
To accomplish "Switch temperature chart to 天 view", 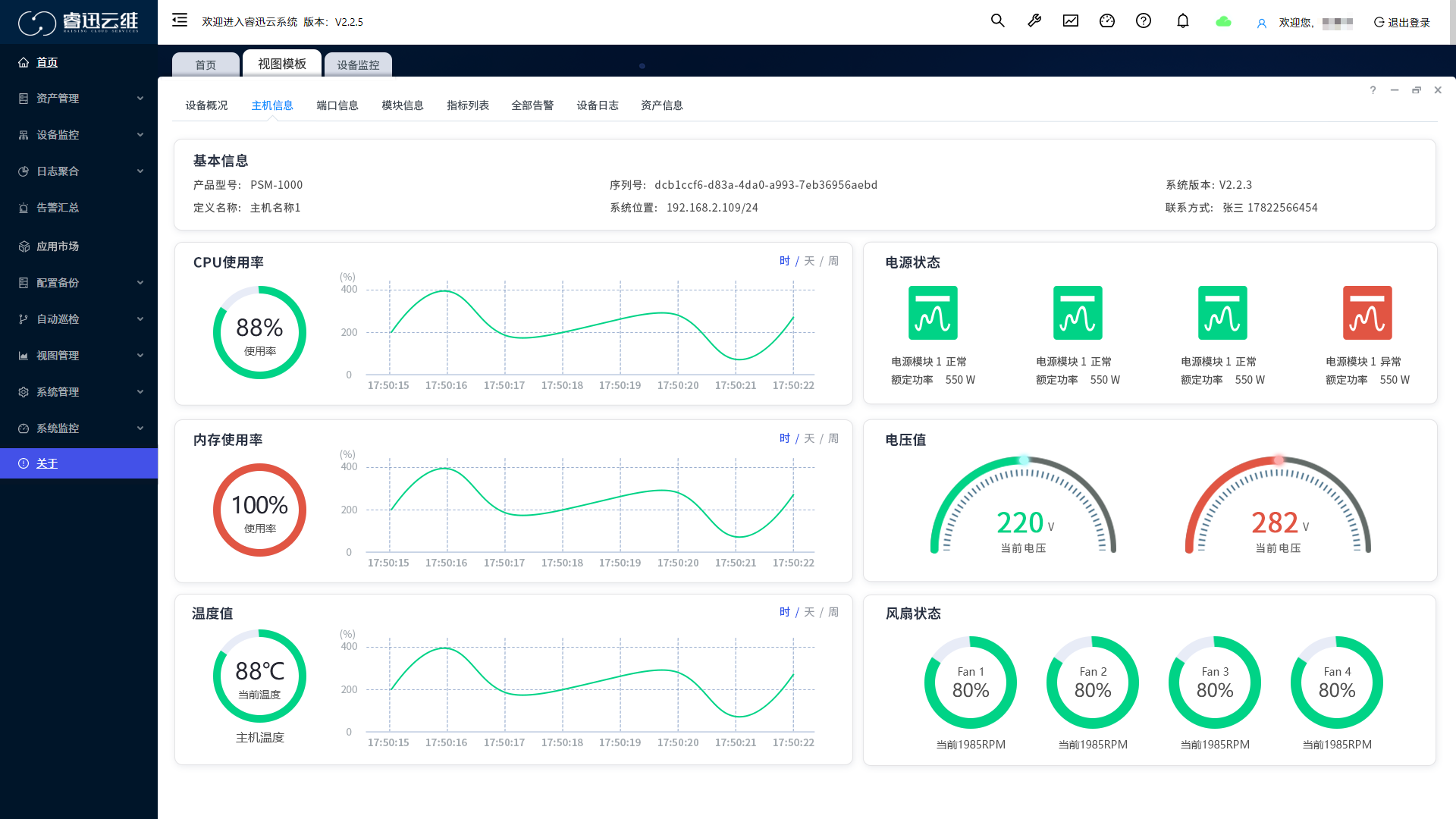I will click(x=809, y=612).
